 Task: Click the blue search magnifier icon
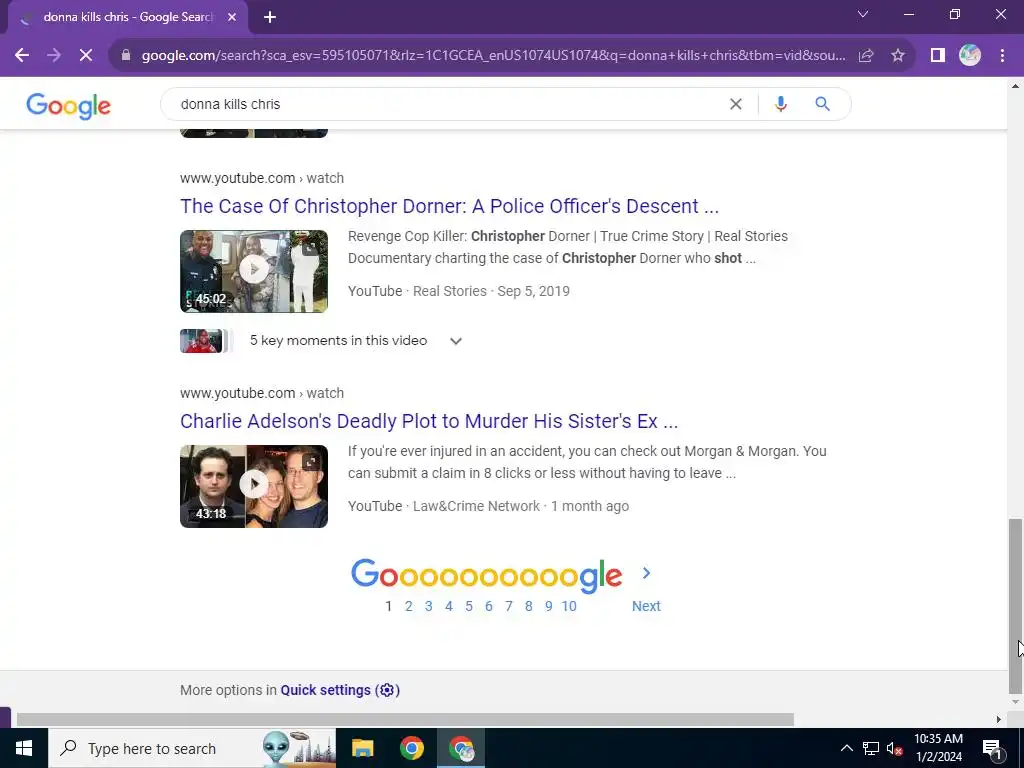pos(822,104)
